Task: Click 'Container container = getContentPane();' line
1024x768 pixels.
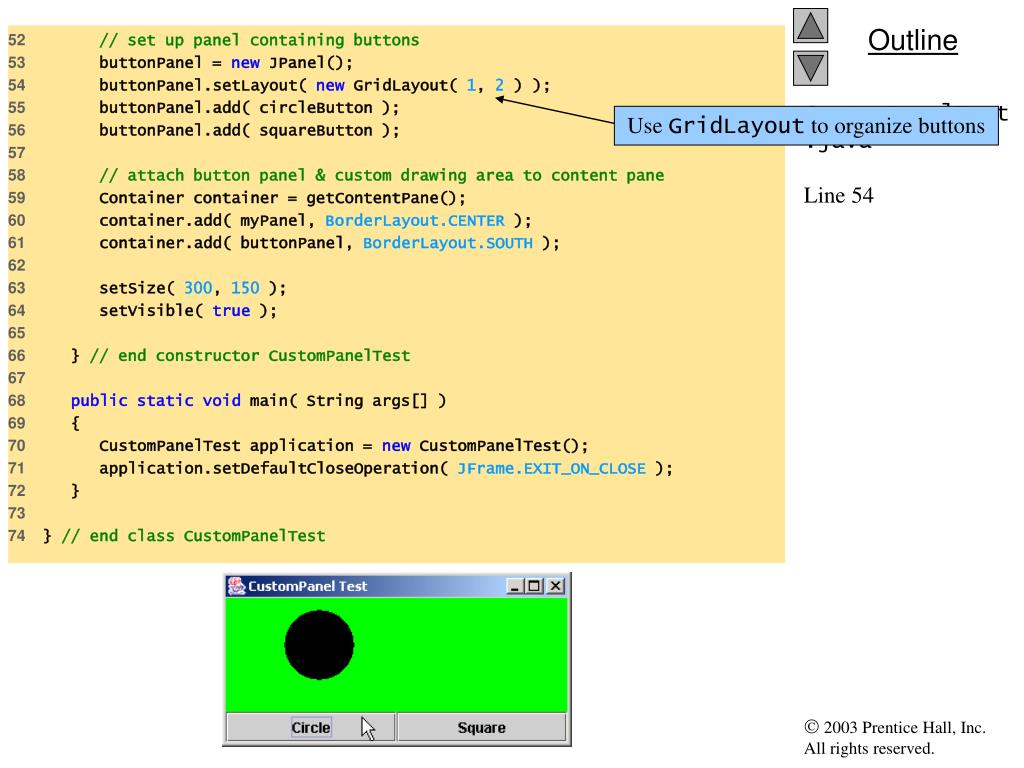Action: [282, 198]
